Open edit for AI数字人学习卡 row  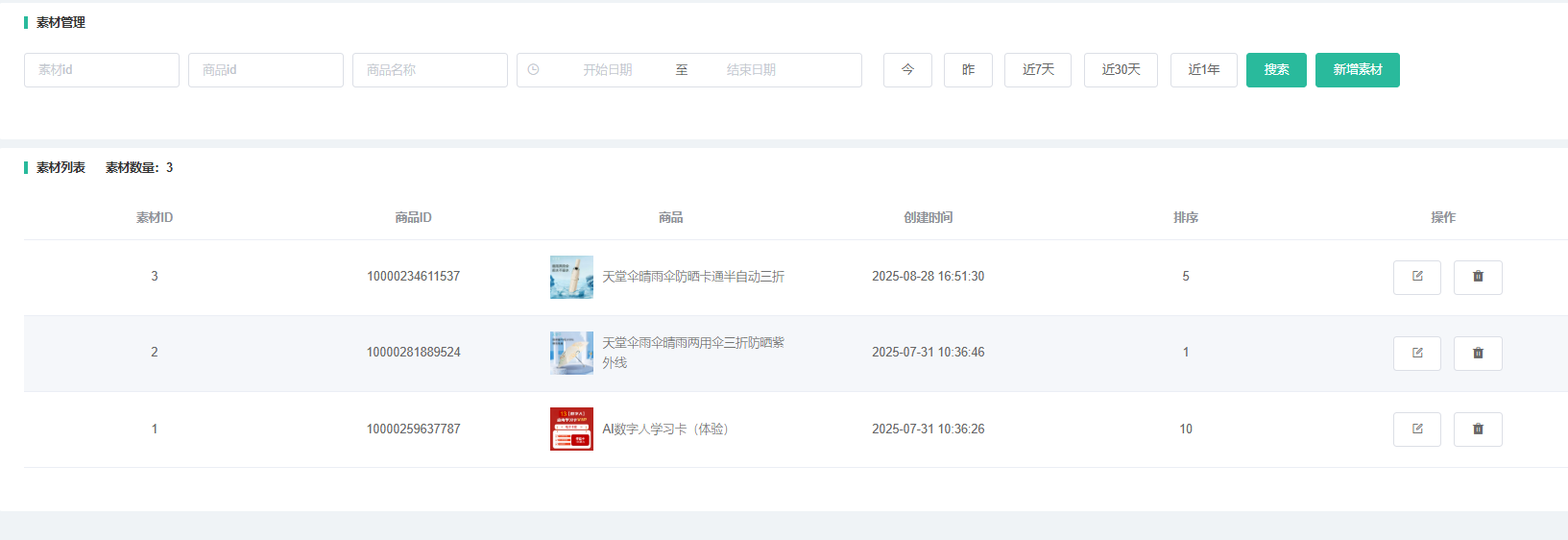[x=1416, y=429]
